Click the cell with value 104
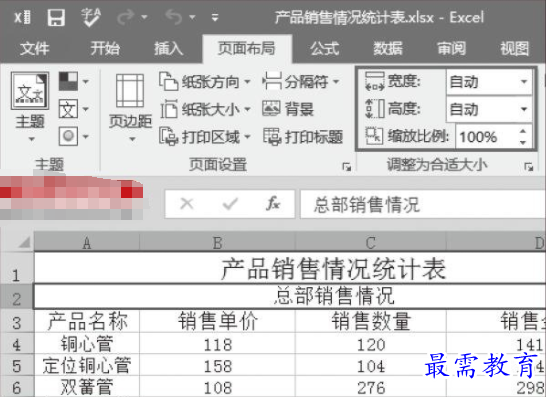Image resolution: width=546 pixels, height=397 pixels. (x=371, y=365)
